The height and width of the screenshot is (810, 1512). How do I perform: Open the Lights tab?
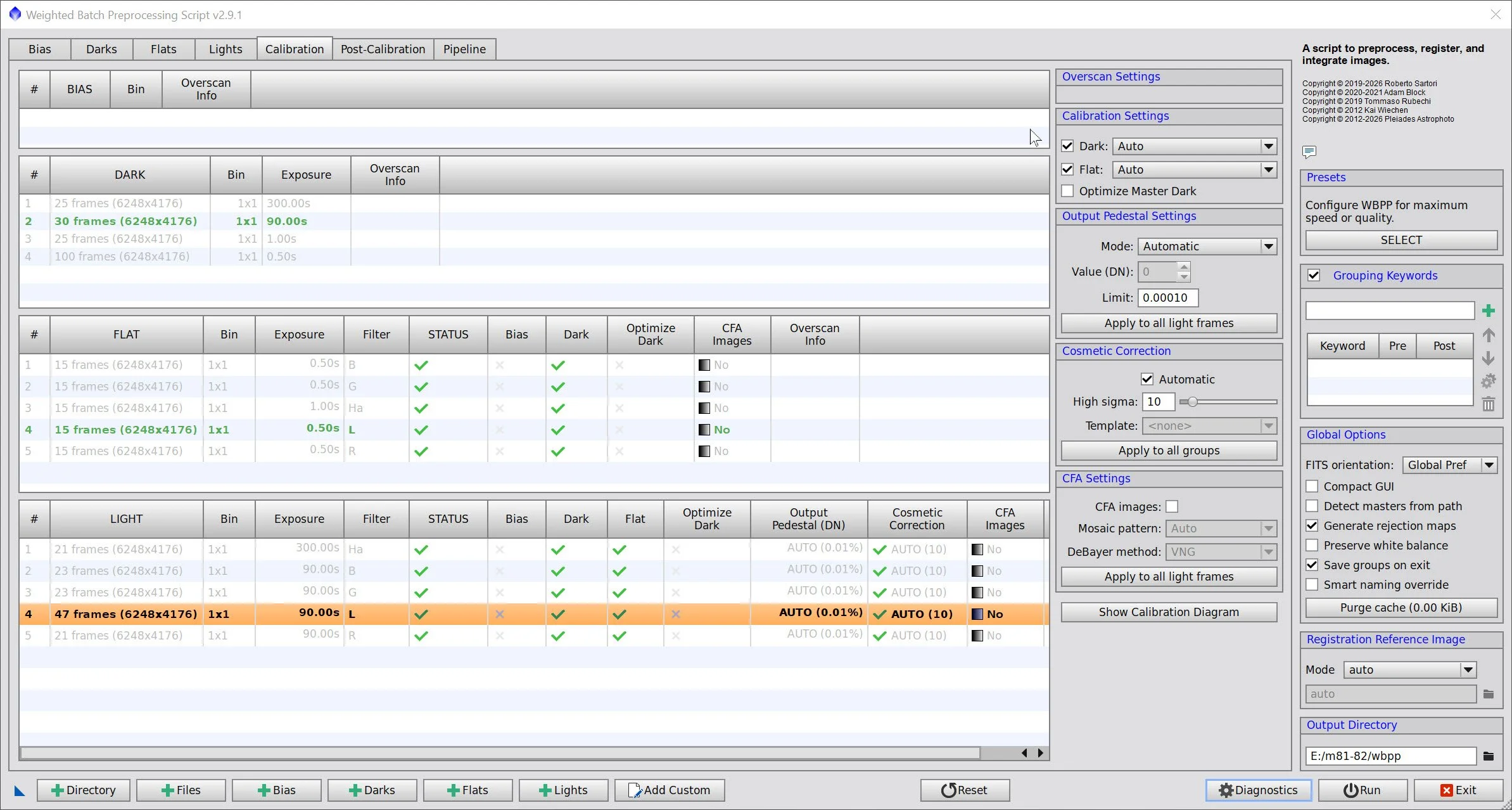click(226, 49)
